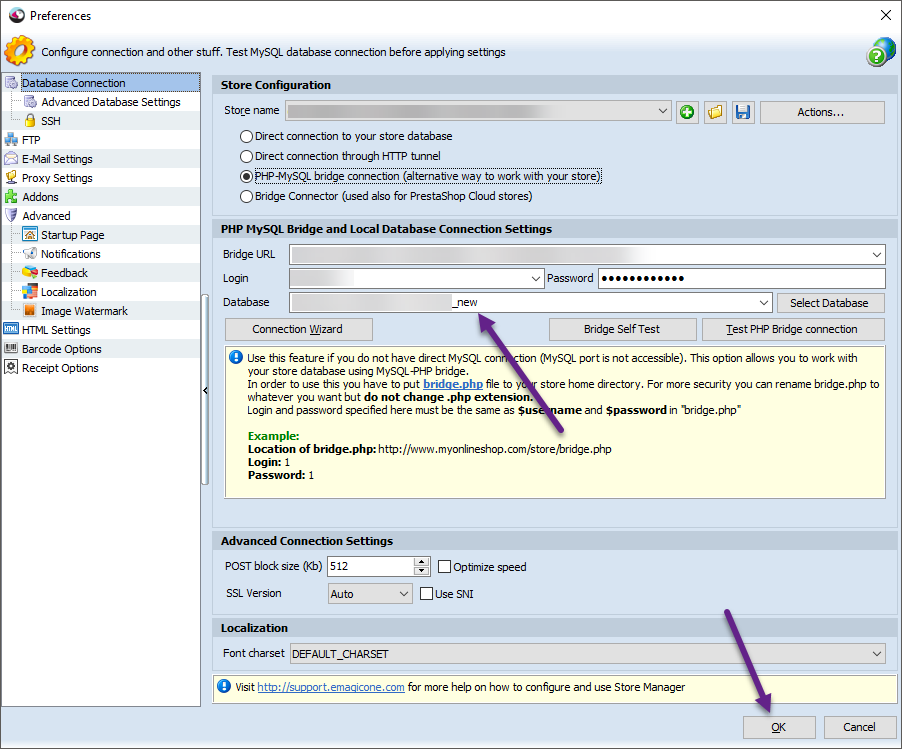The width and height of the screenshot is (902, 749).
Task: Open help via the globe question mark icon
Action: 880,52
